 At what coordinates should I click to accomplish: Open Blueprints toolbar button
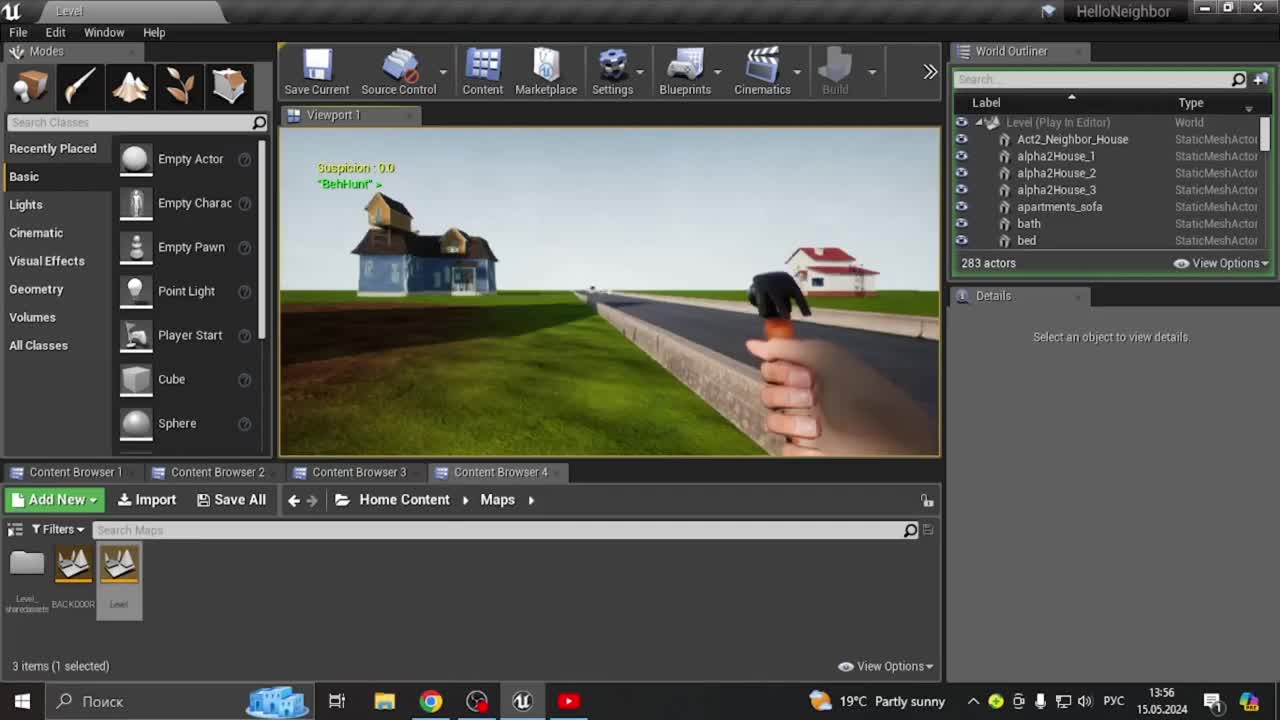tap(685, 72)
